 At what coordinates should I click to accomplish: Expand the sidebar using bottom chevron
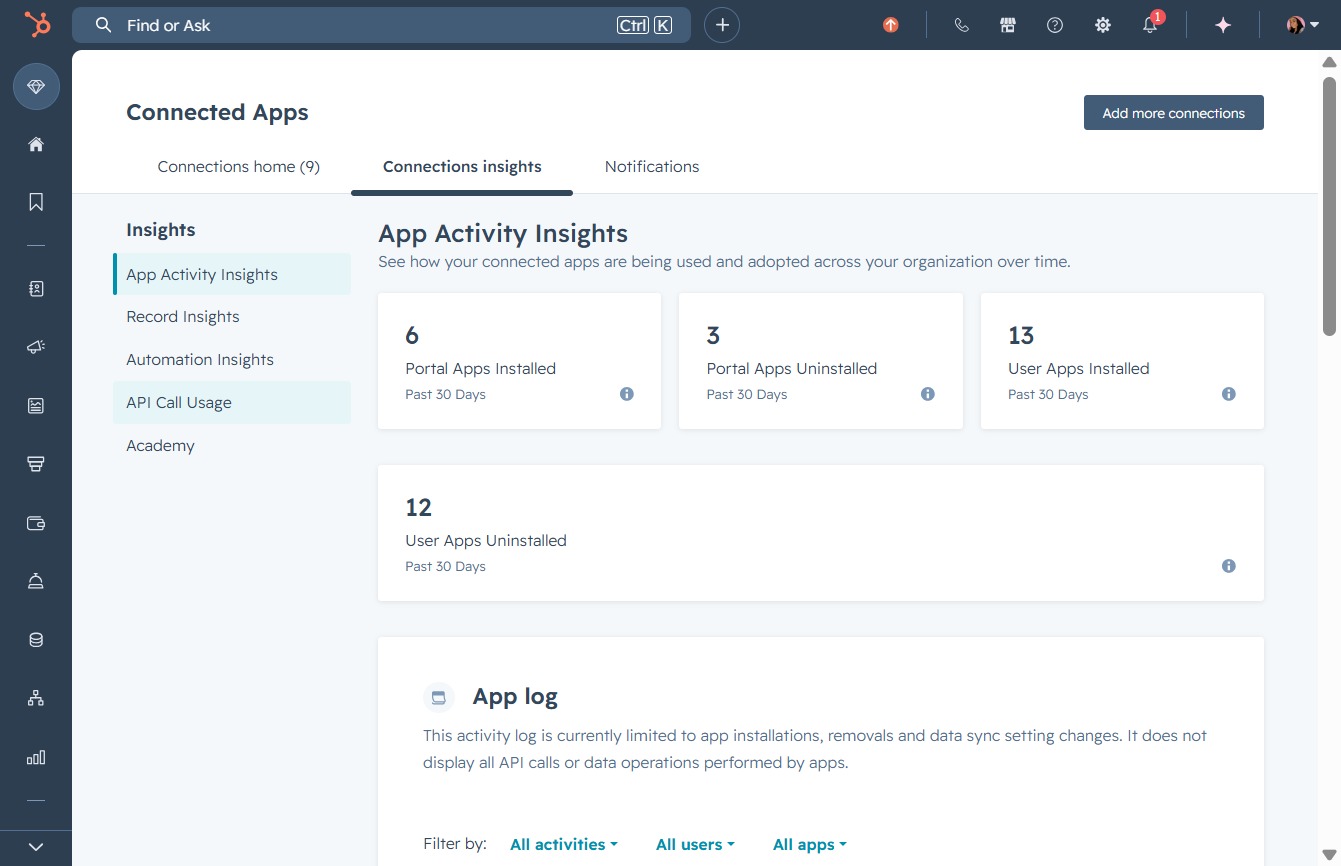(36, 847)
